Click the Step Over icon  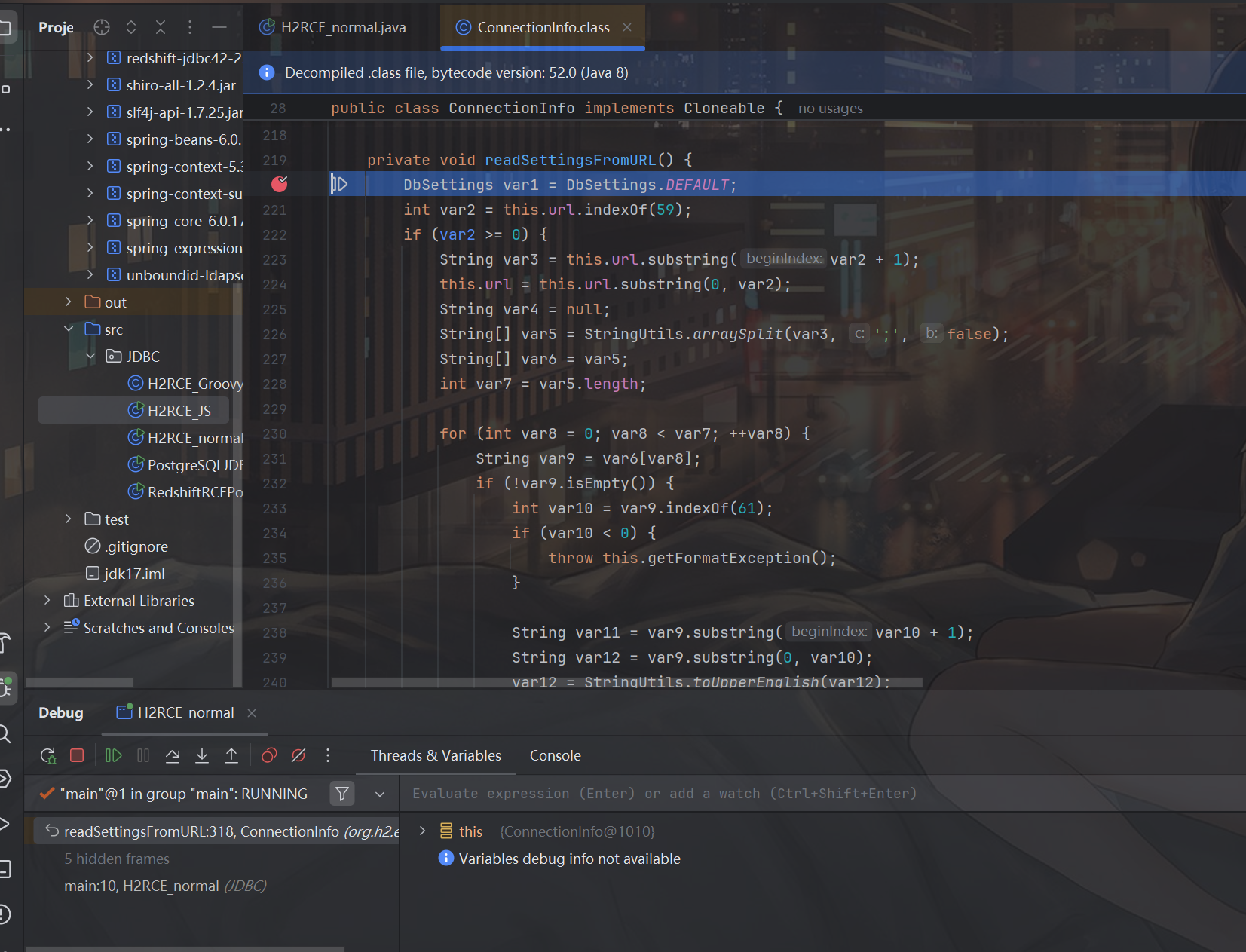click(x=173, y=755)
